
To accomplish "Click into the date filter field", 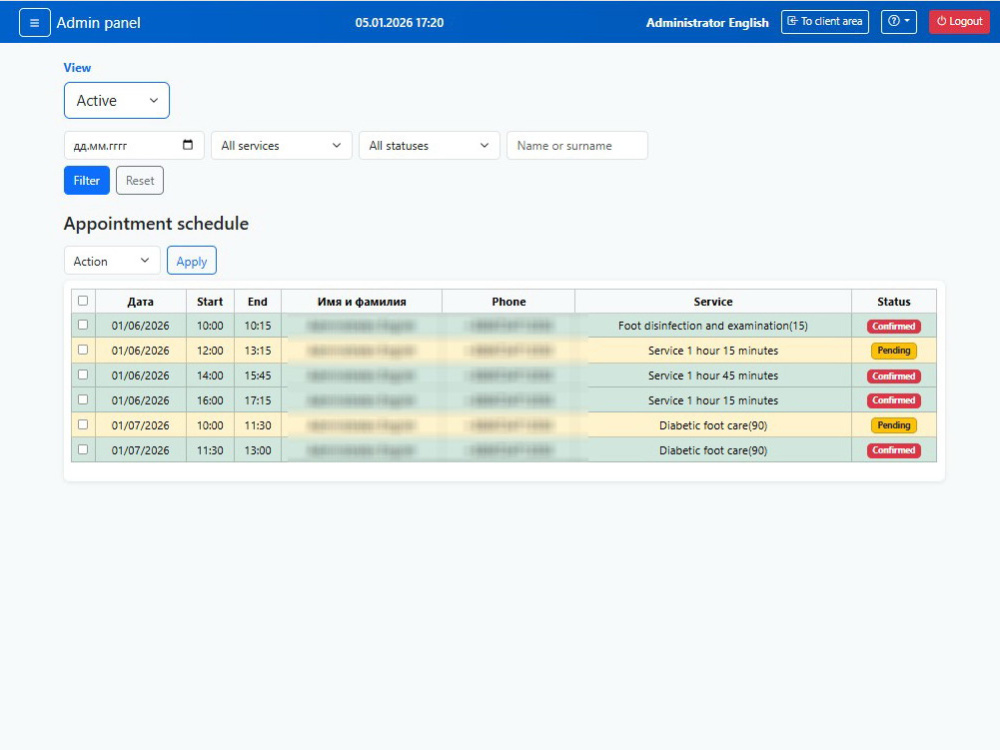I will coord(134,145).
